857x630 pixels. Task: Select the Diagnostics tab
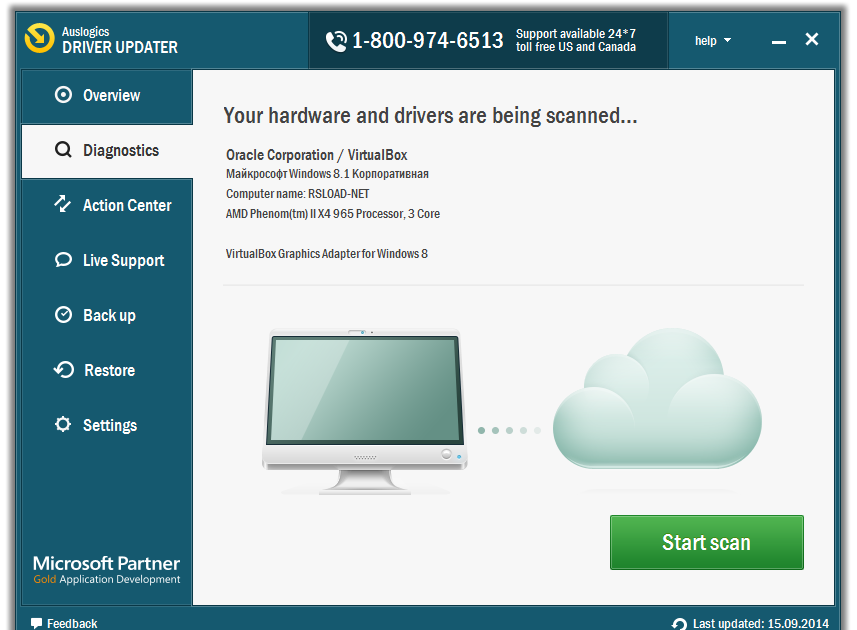107,151
